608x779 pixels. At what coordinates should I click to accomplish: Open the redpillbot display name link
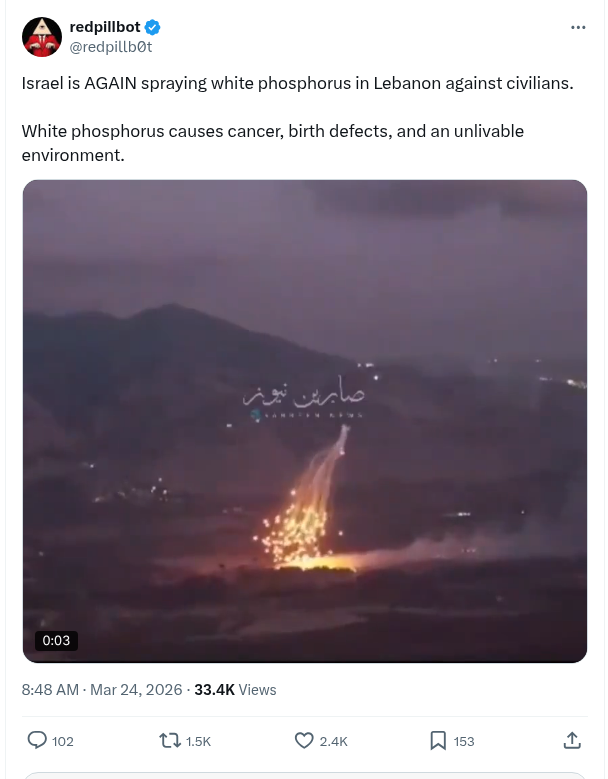pyautogui.click(x=105, y=27)
